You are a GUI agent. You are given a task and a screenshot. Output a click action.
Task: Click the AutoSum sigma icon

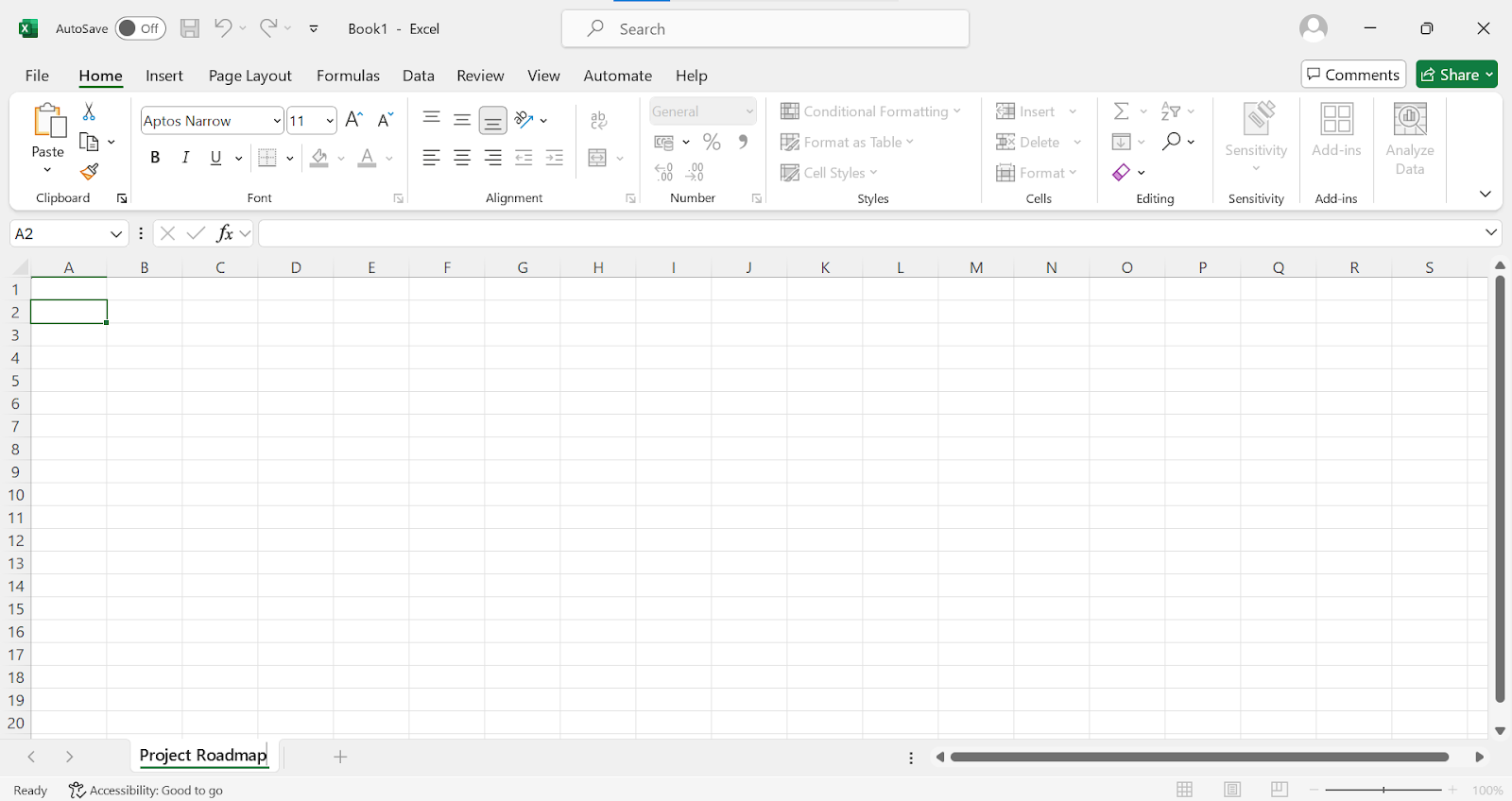[x=1122, y=111]
